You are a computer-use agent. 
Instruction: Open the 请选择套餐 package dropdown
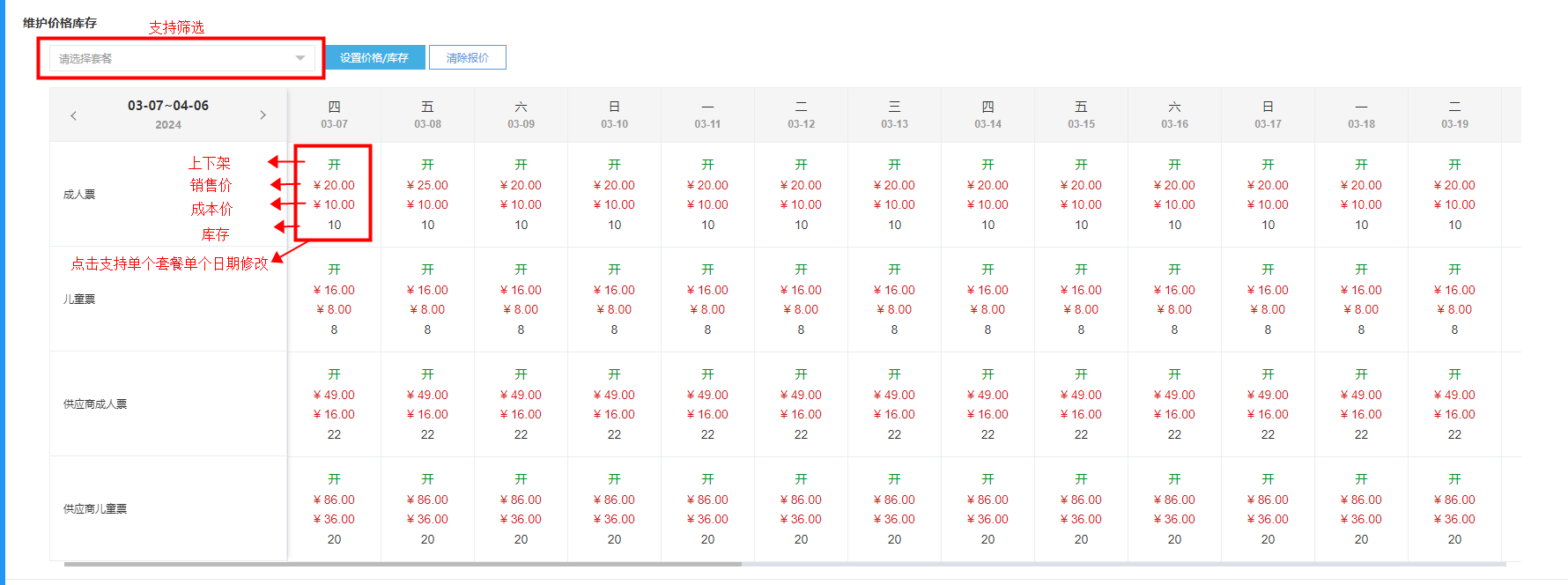point(173,59)
